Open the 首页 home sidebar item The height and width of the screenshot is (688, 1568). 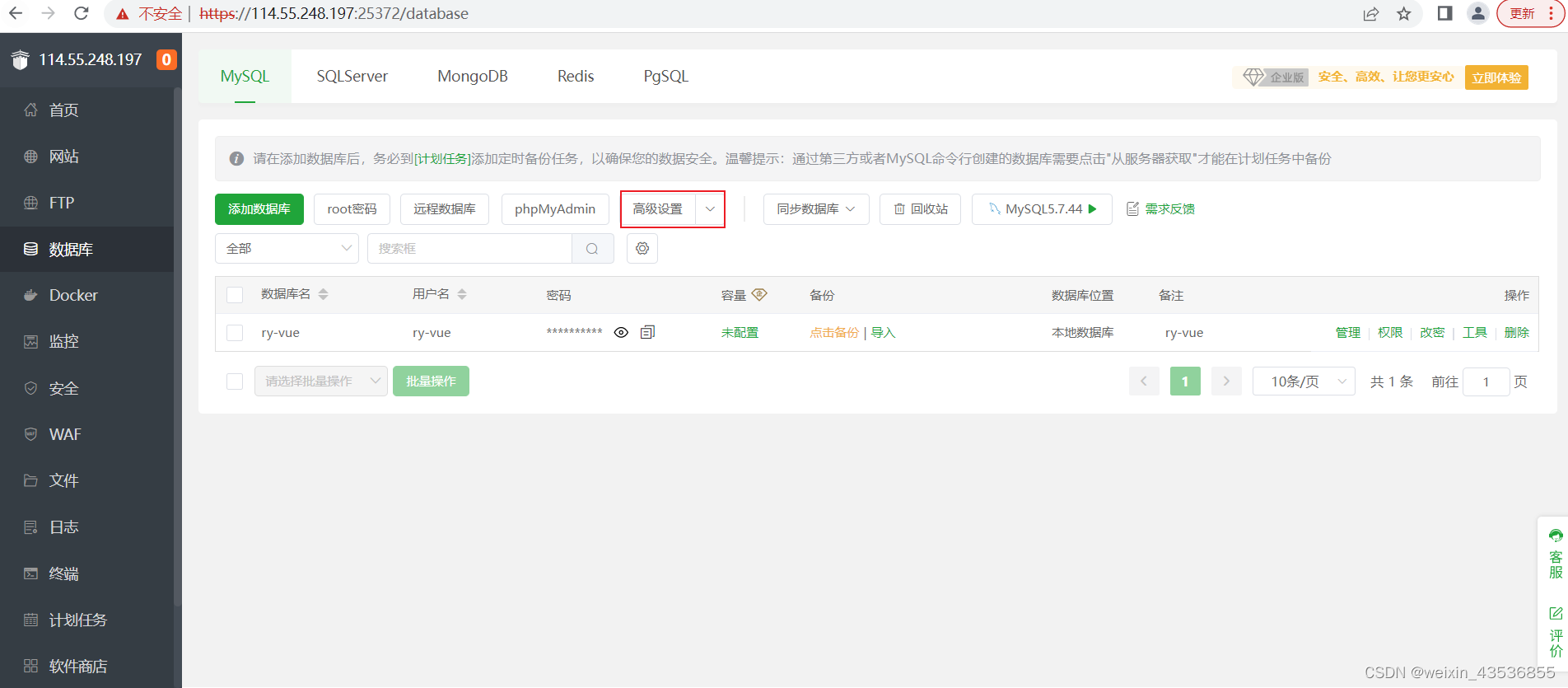point(86,110)
